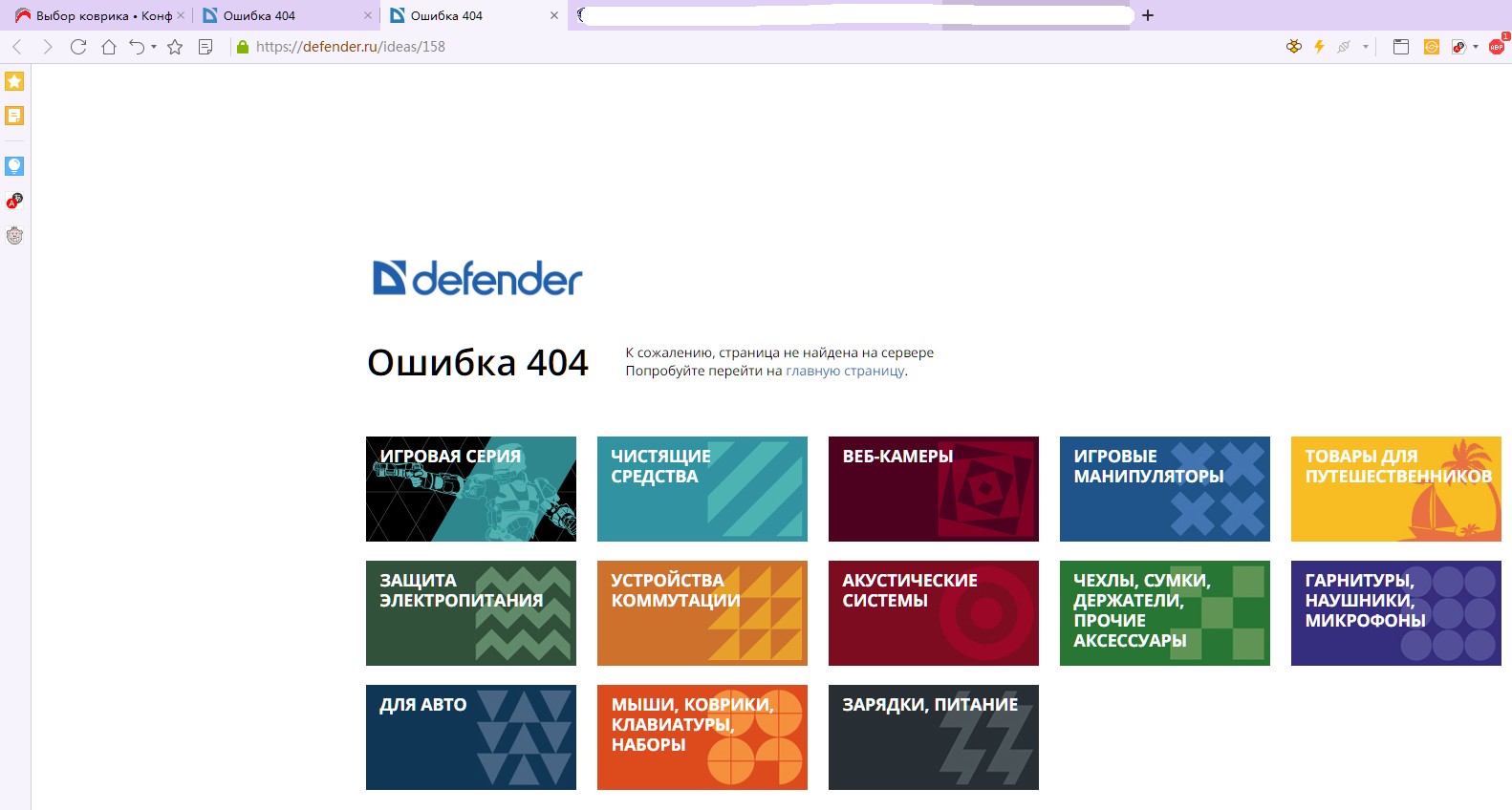The height and width of the screenshot is (810, 1512).
Task: Click the yellow lightning bolt toolbar icon
Action: 1319,46
